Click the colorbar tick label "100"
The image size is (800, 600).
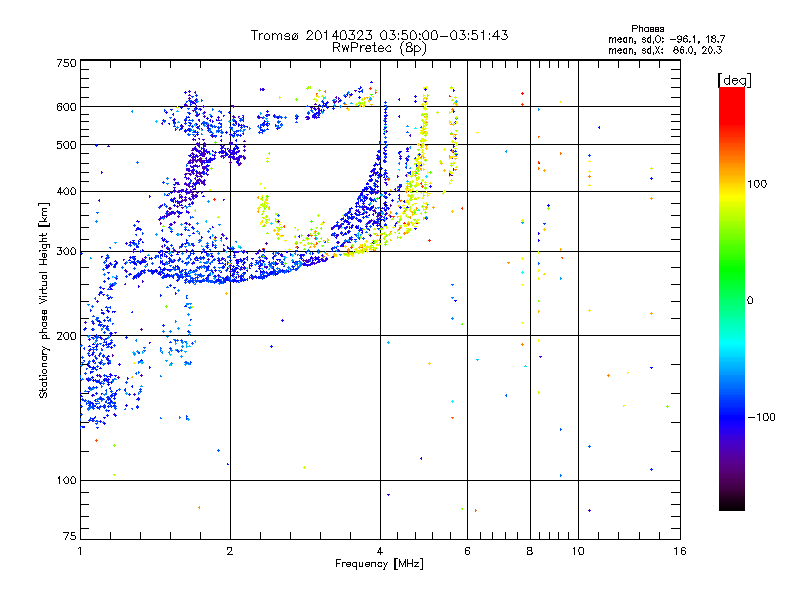click(757, 184)
